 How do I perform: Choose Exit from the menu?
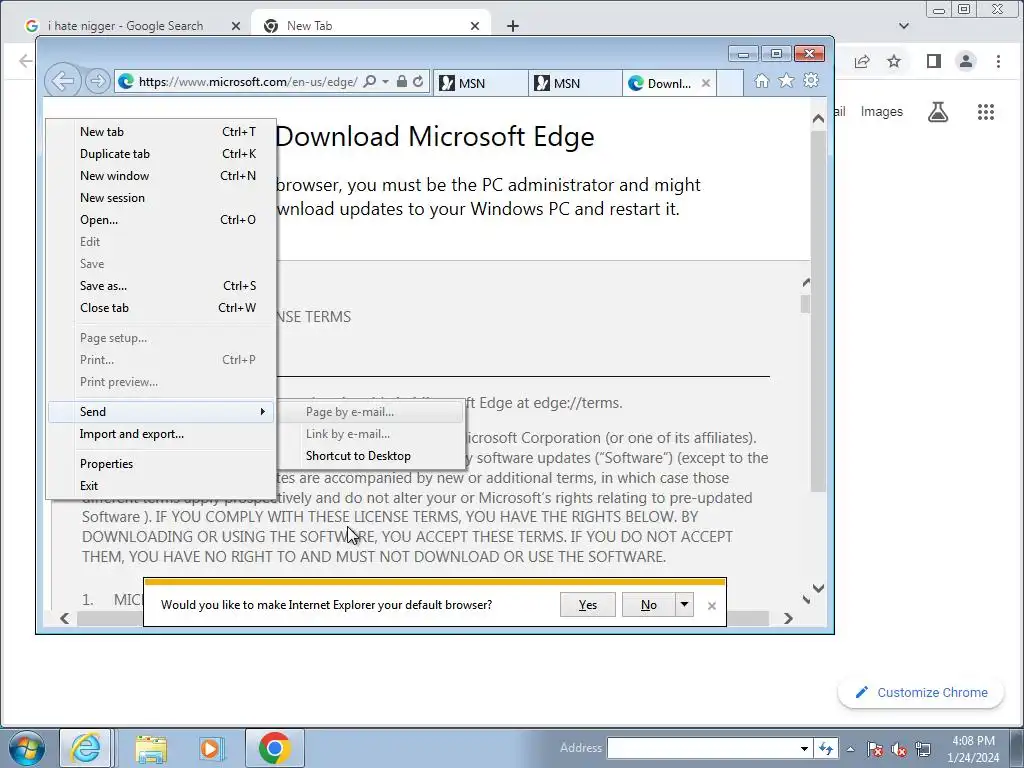point(161,486)
